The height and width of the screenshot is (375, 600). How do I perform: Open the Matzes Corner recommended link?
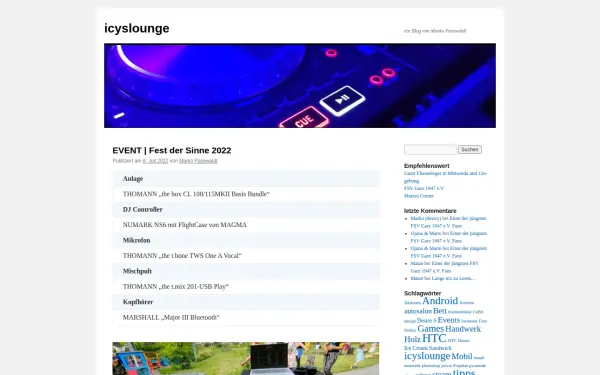coord(419,196)
